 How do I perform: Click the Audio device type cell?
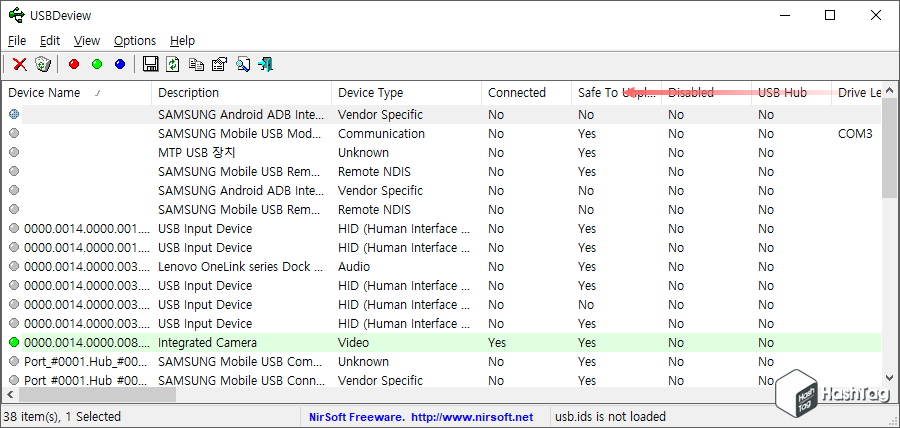pos(354,266)
